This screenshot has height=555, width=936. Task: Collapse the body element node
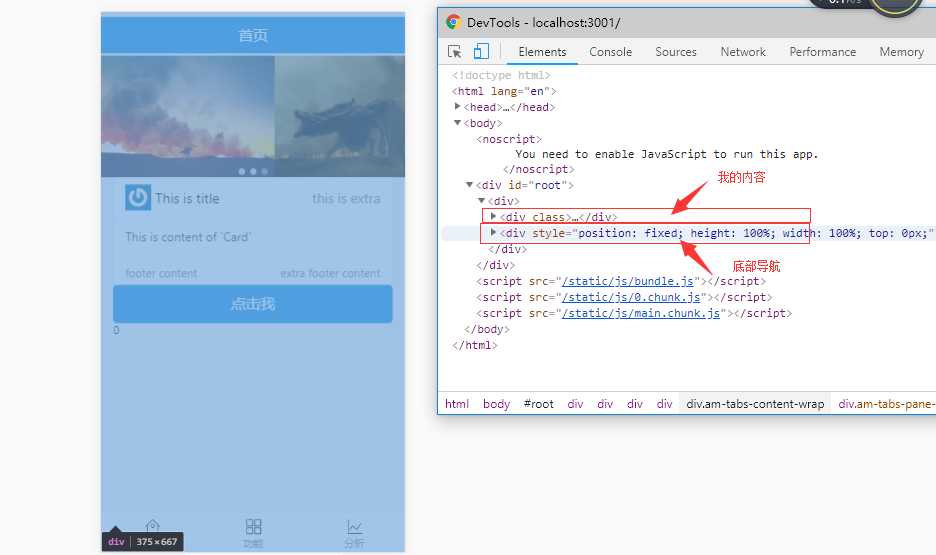(x=458, y=123)
